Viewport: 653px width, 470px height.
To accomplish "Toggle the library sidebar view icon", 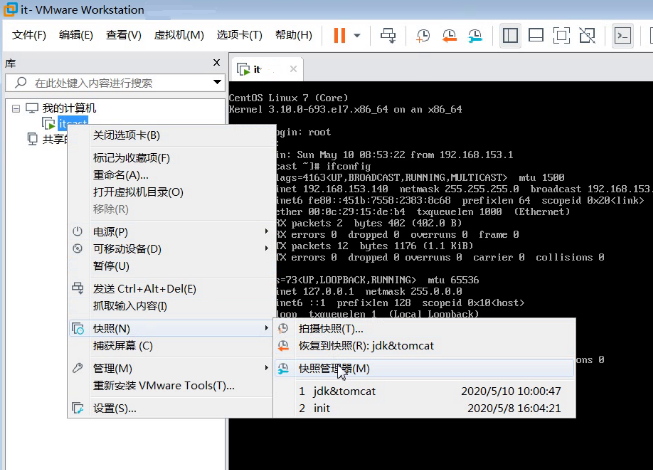I will (510, 35).
